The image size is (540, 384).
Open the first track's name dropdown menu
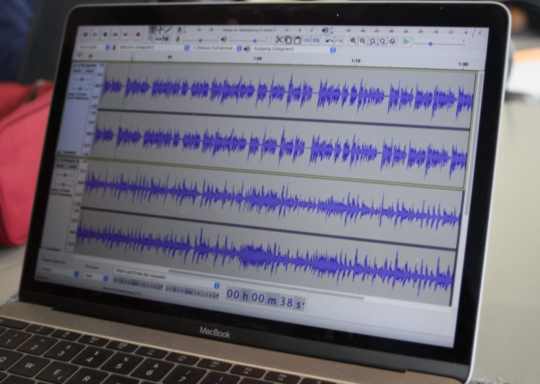[x=86, y=65]
